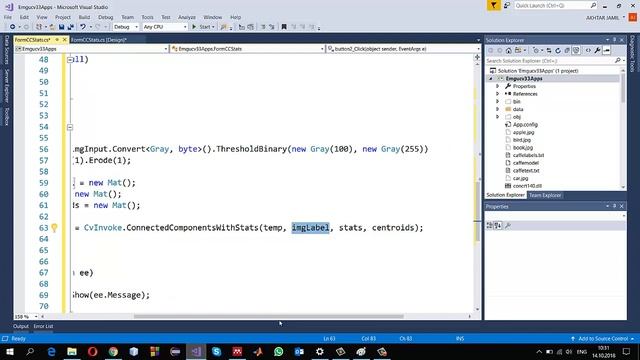
Task: Click Property Pages wrench icon in Properties panel
Action: (x=508, y=225)
